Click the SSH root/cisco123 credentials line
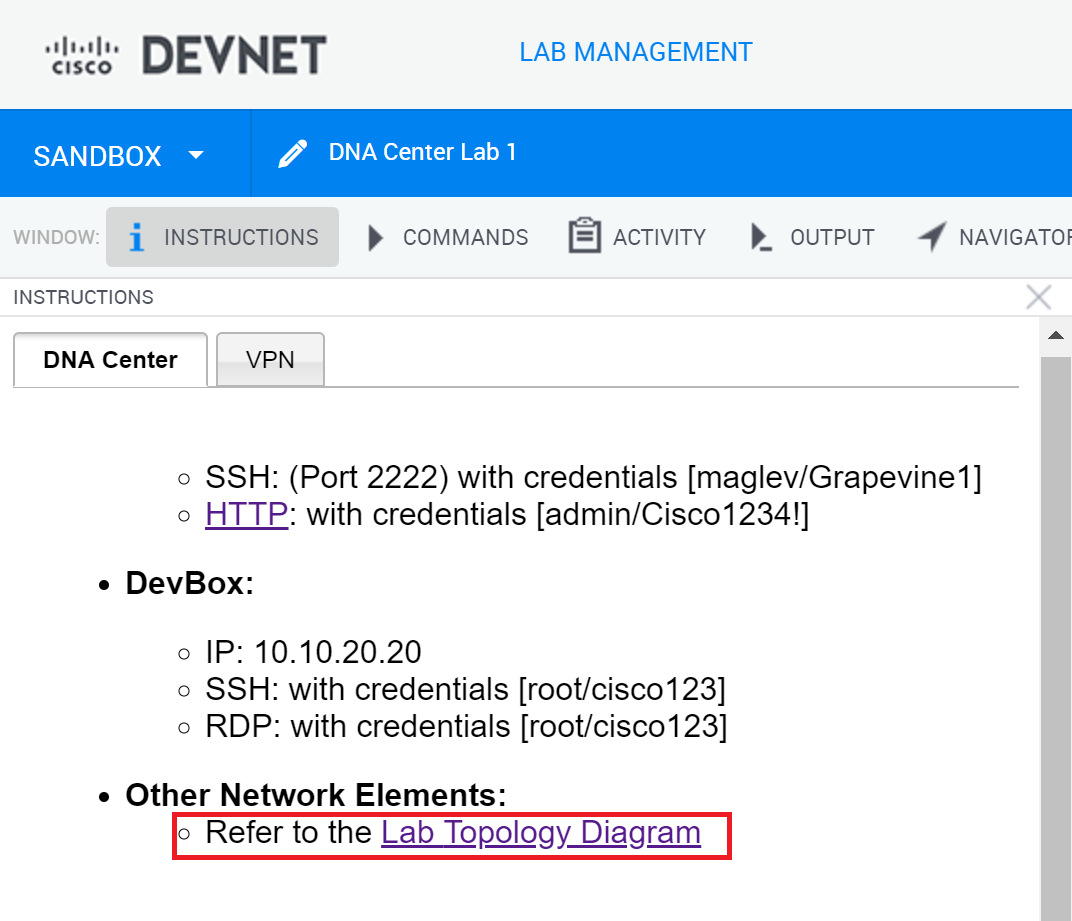Image resolution: width=1072 pixels, height=921 pixels. coord(466,689)
